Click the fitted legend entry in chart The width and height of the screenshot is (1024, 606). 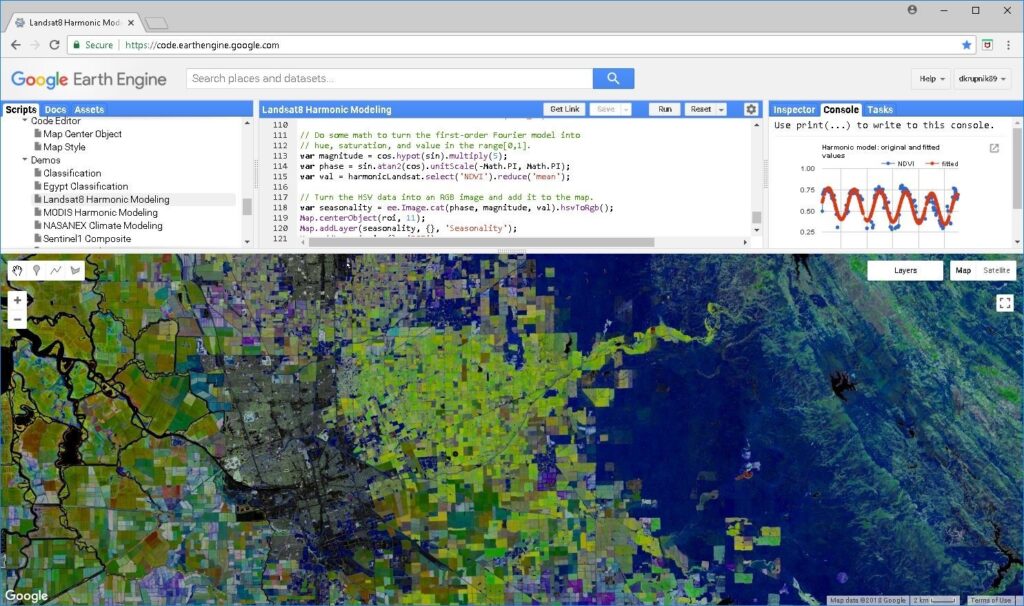tap(941, 164)
